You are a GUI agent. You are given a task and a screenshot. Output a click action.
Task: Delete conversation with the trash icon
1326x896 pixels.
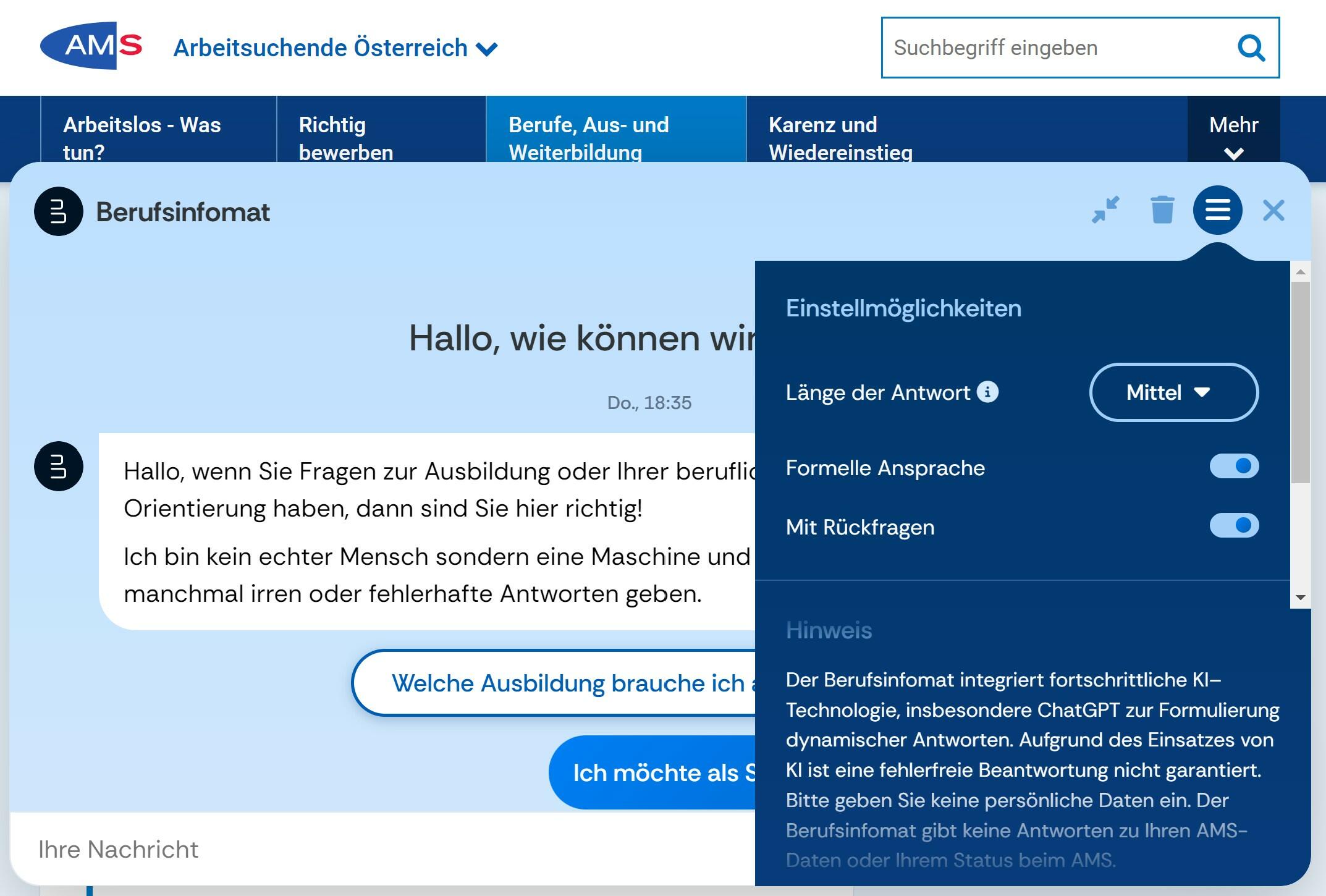(1162, 210)
